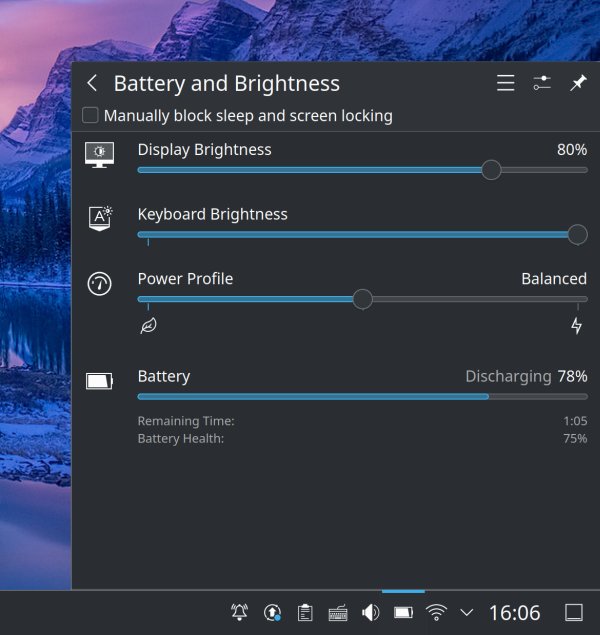Enable manually block sleep and screen locking
The image size is (600, 635).
click(91, 115)
